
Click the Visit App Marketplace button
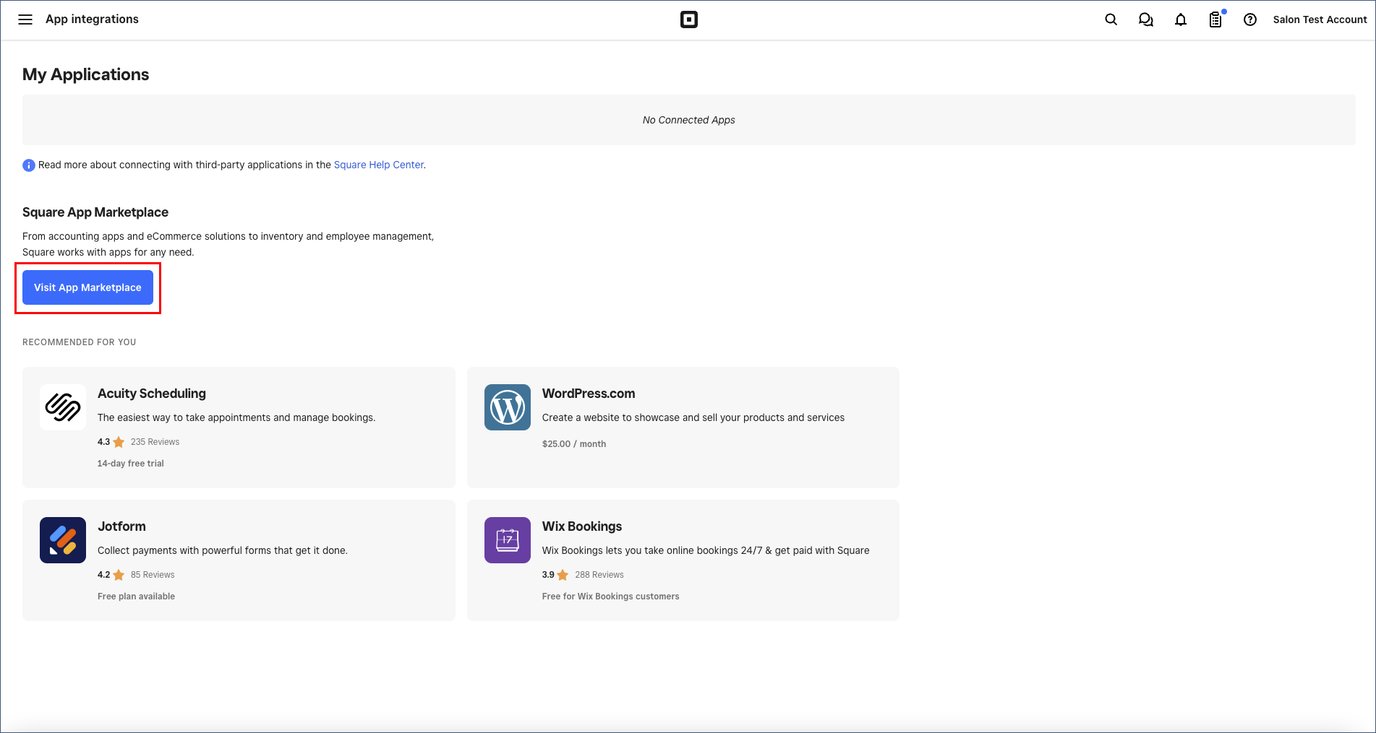[87, 287]
